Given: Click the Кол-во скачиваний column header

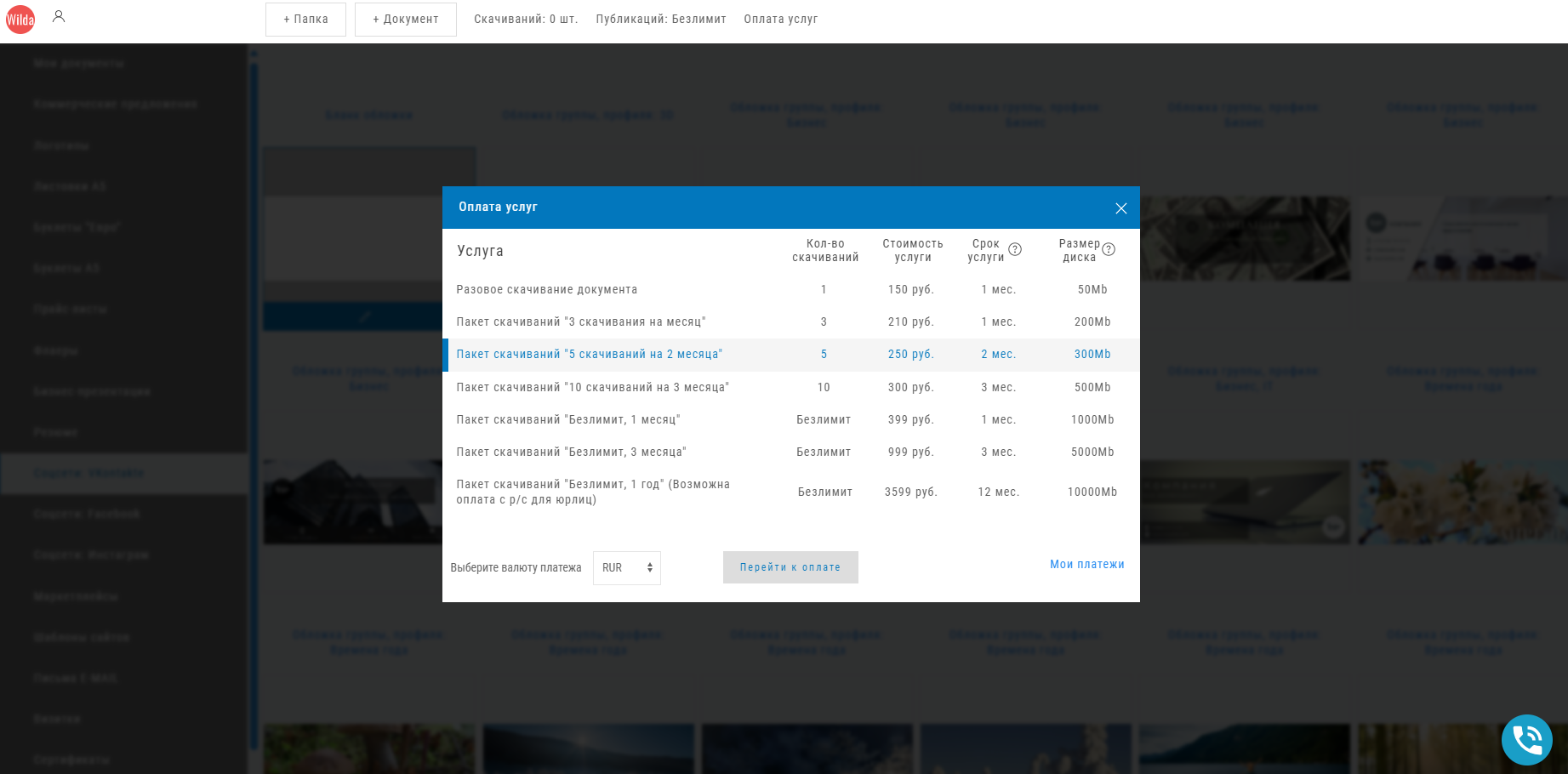Looking at the screenshot, I should (825, 251).
